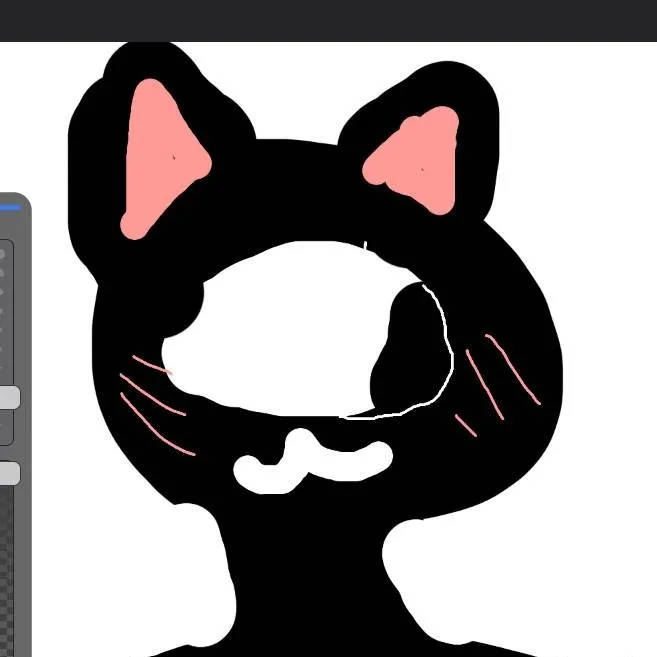Click the empty white canvas right of the cat's head
Screen dimensions: 657x657
click(600, 300)
